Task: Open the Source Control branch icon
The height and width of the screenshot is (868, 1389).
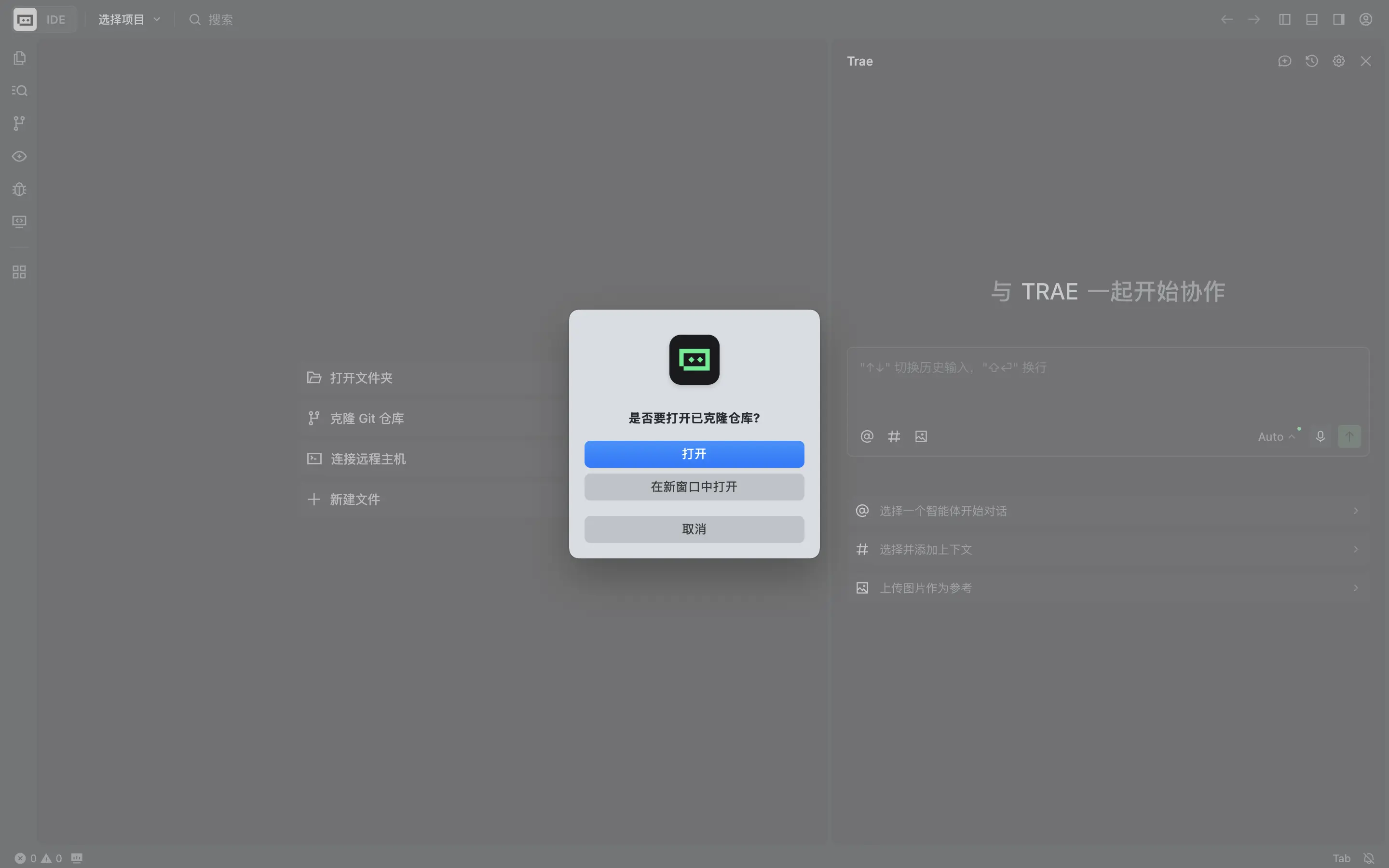Action: 19,123
